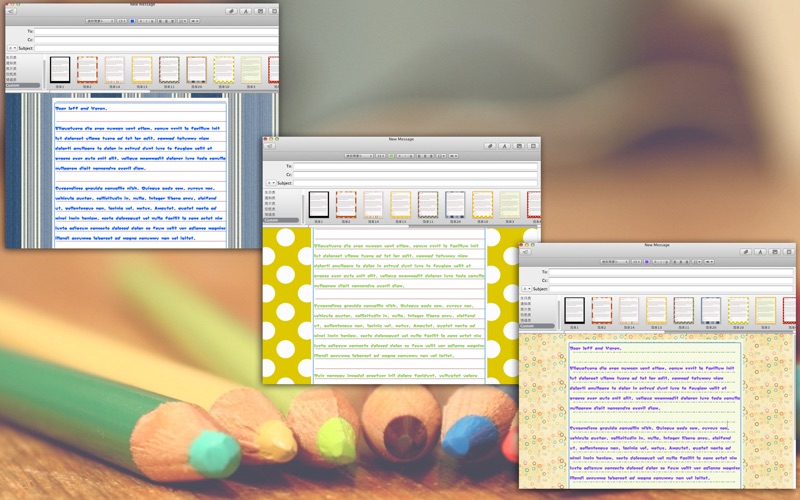Open list style dropdown in blue striped window
800x500 pixels.
[x=182, y=21]
